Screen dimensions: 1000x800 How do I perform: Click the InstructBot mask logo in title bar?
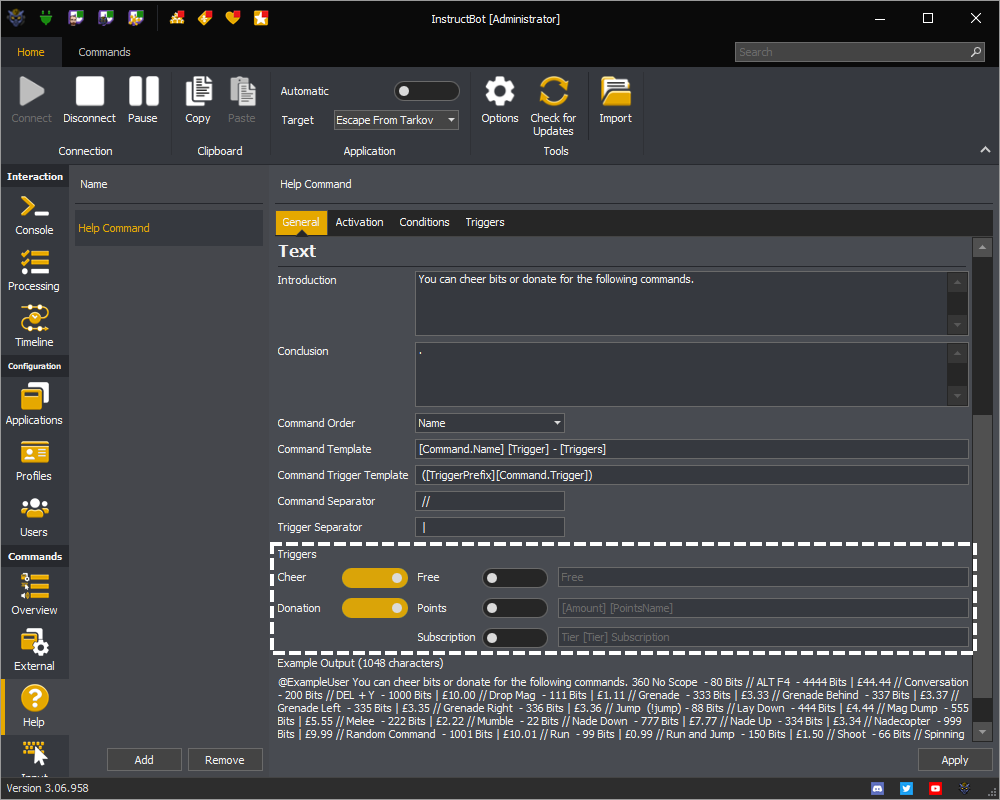pos(16,18)
